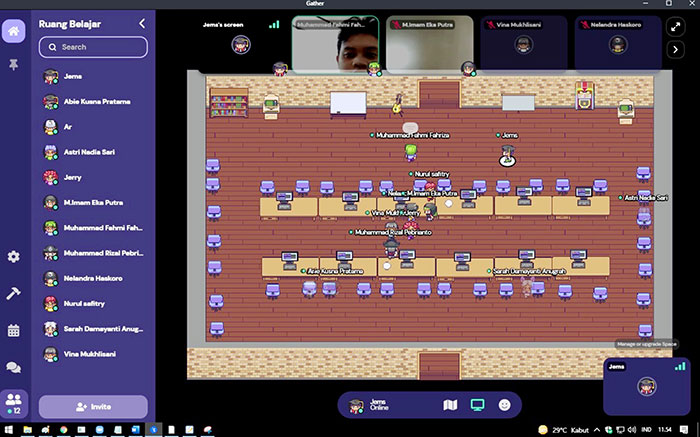Select Nelandra Haskoro in list
This screenshot has width=700, height=437.
93,279
